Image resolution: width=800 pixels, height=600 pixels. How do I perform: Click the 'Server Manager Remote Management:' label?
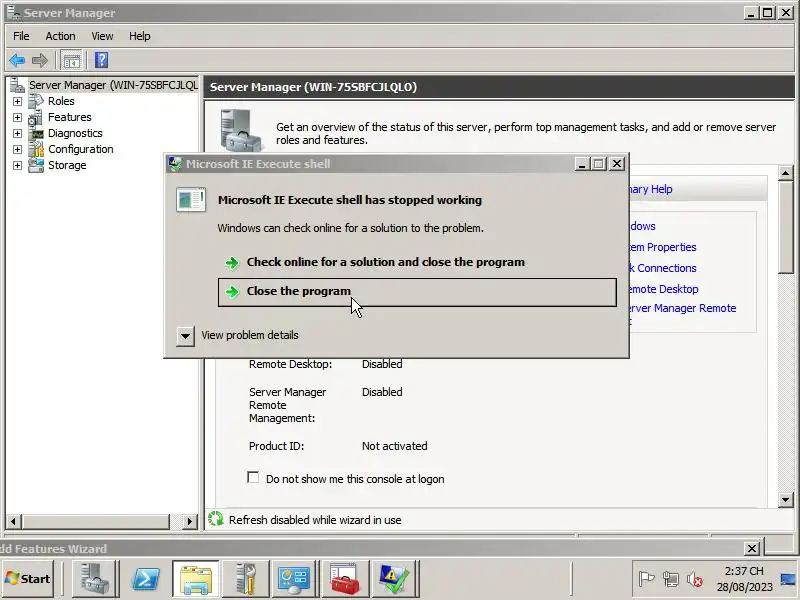click(288, 405)
